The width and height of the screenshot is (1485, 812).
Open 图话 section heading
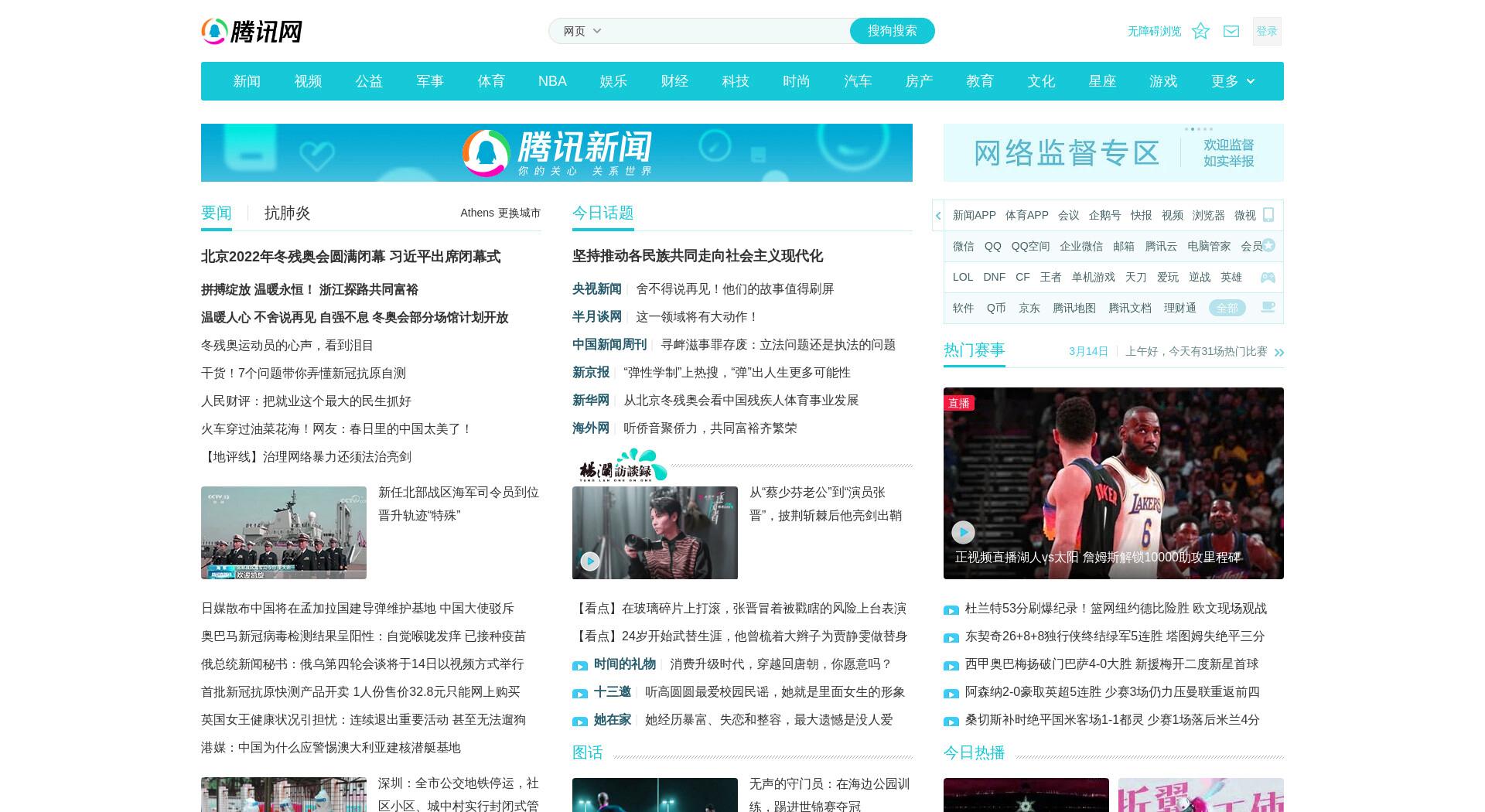click(588, 752)
